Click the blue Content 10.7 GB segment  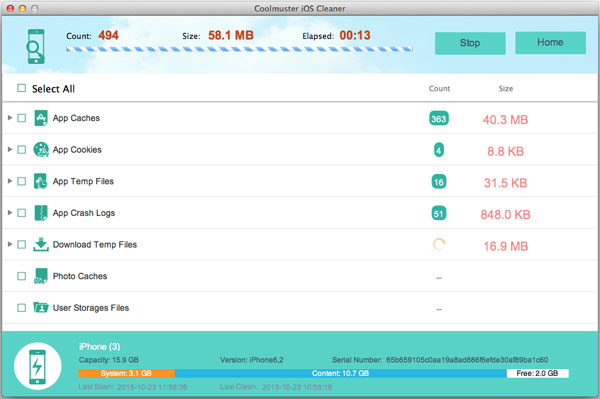pos(341,373)
